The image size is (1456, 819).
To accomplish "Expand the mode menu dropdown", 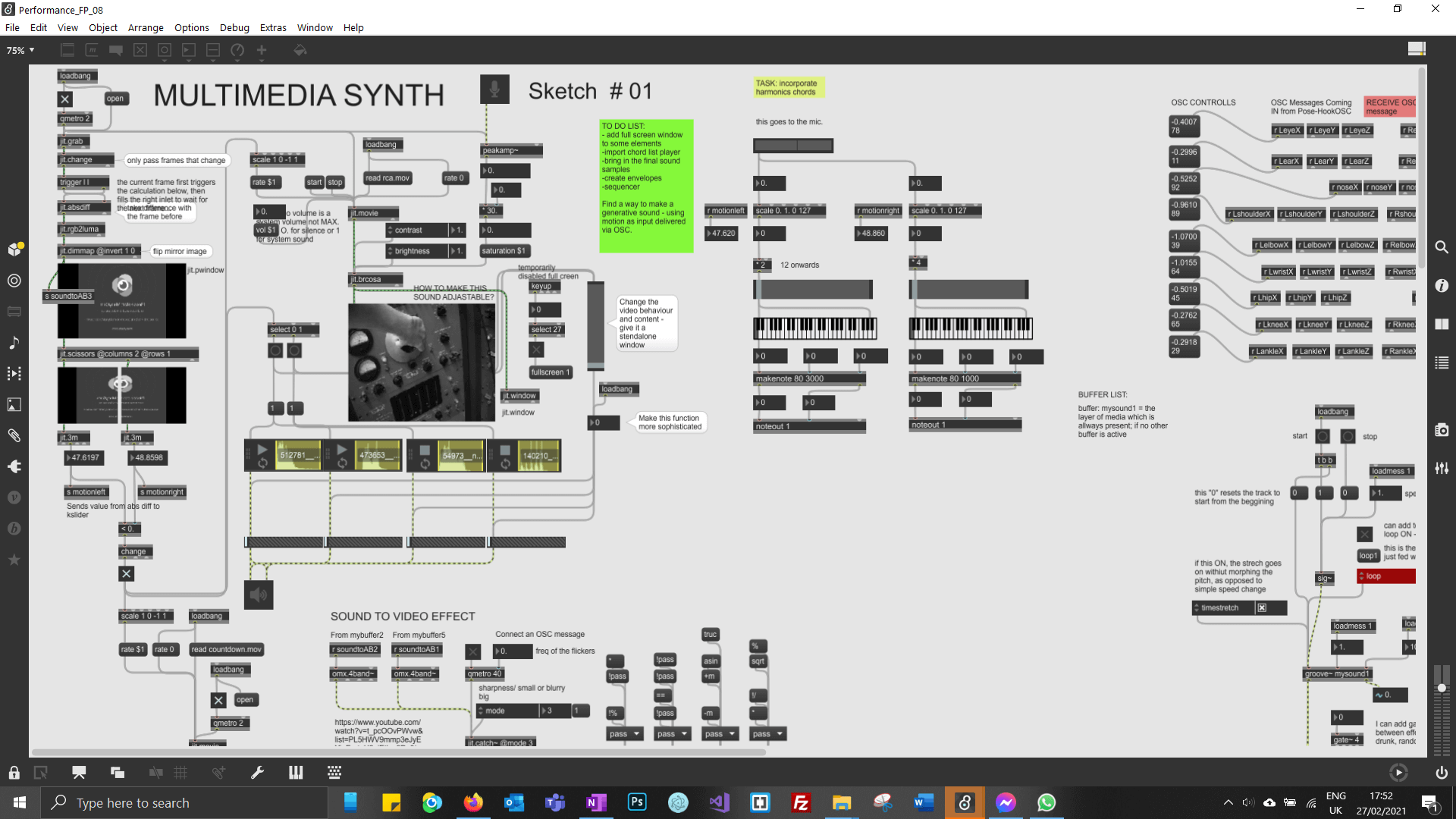I will click(x=481, y=711).
